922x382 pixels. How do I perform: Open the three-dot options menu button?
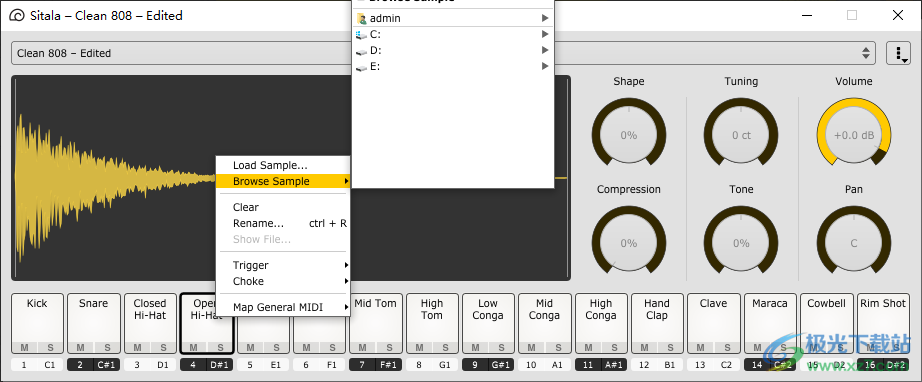898,53
